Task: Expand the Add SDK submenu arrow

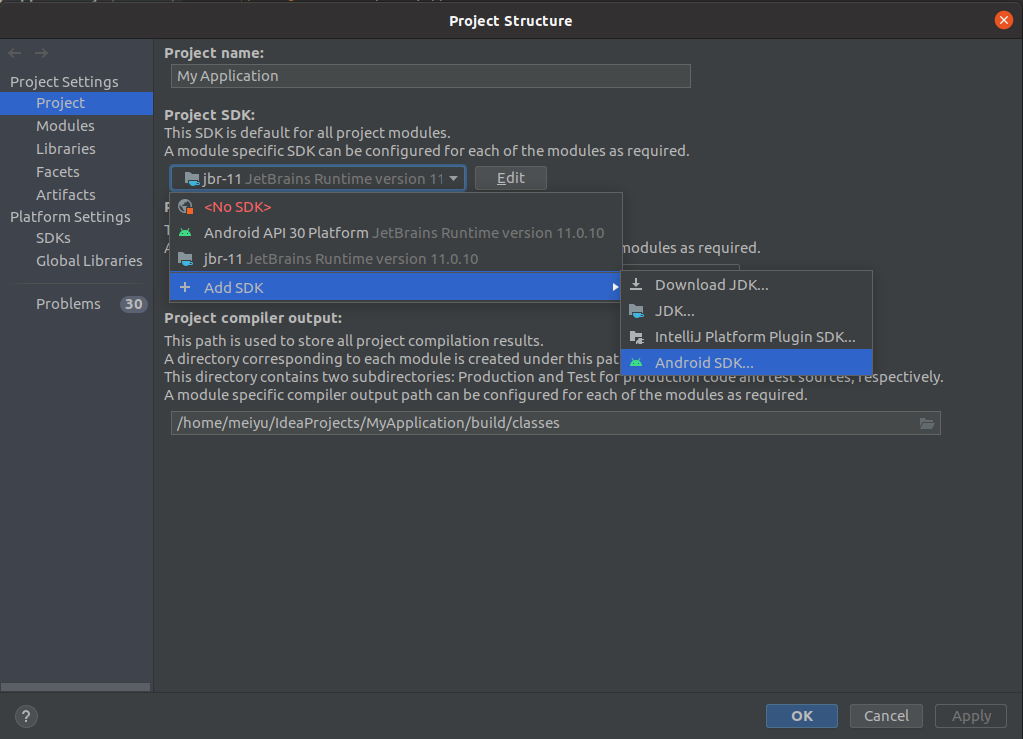Action: pos(615,288)
